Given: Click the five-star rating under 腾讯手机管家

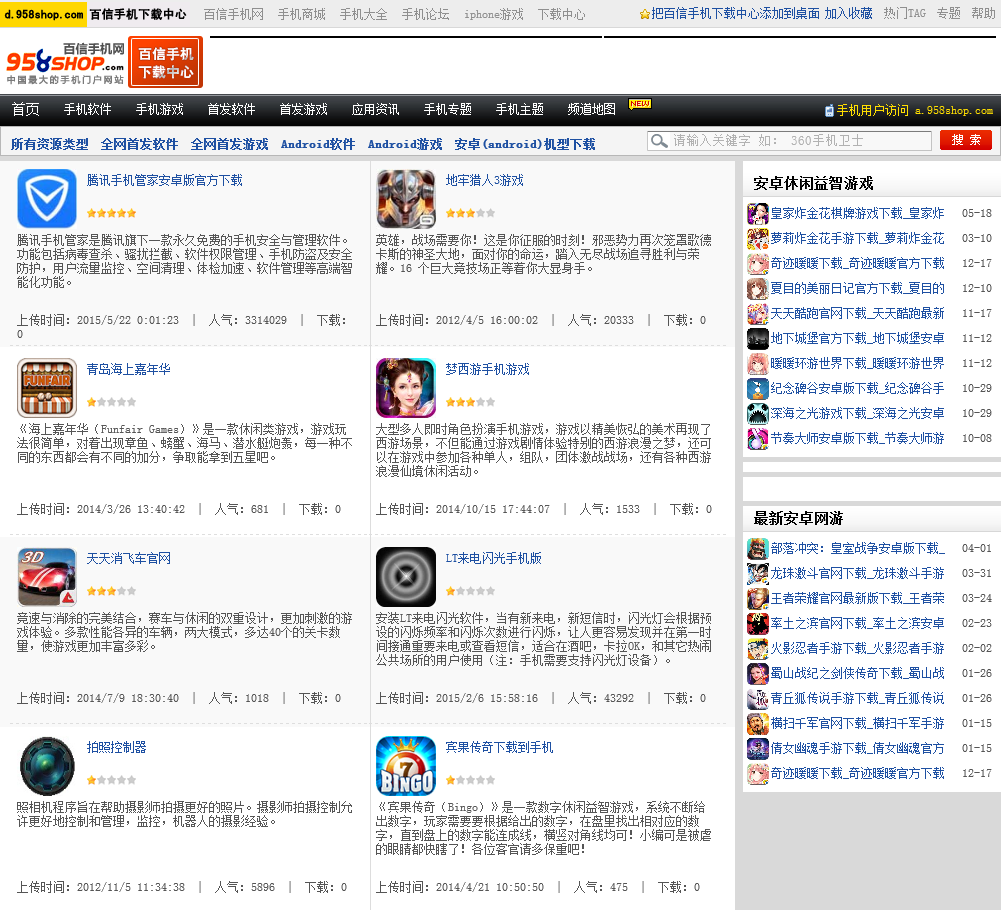Looking at the screenshot, I should (111, 213).
